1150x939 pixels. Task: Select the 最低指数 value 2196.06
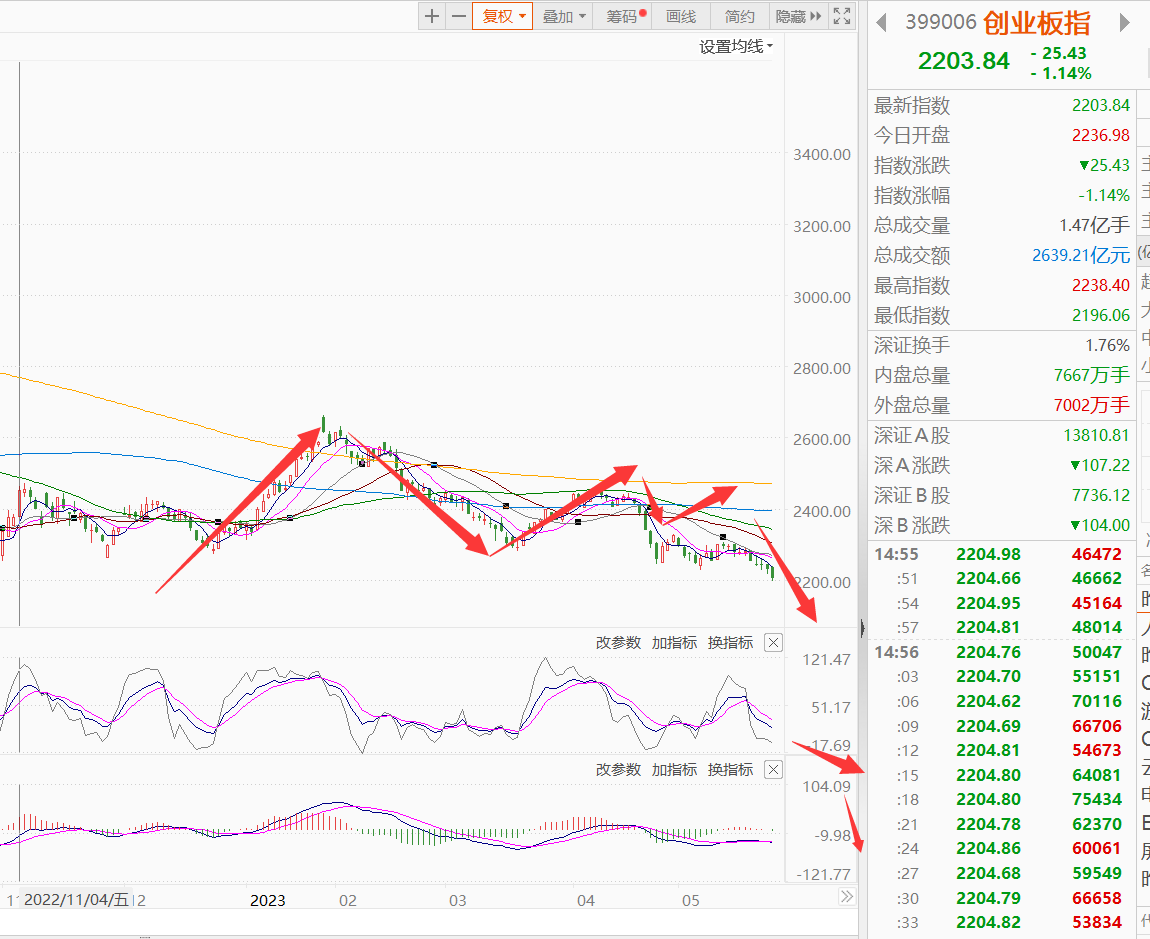[x=1101, y=315]
